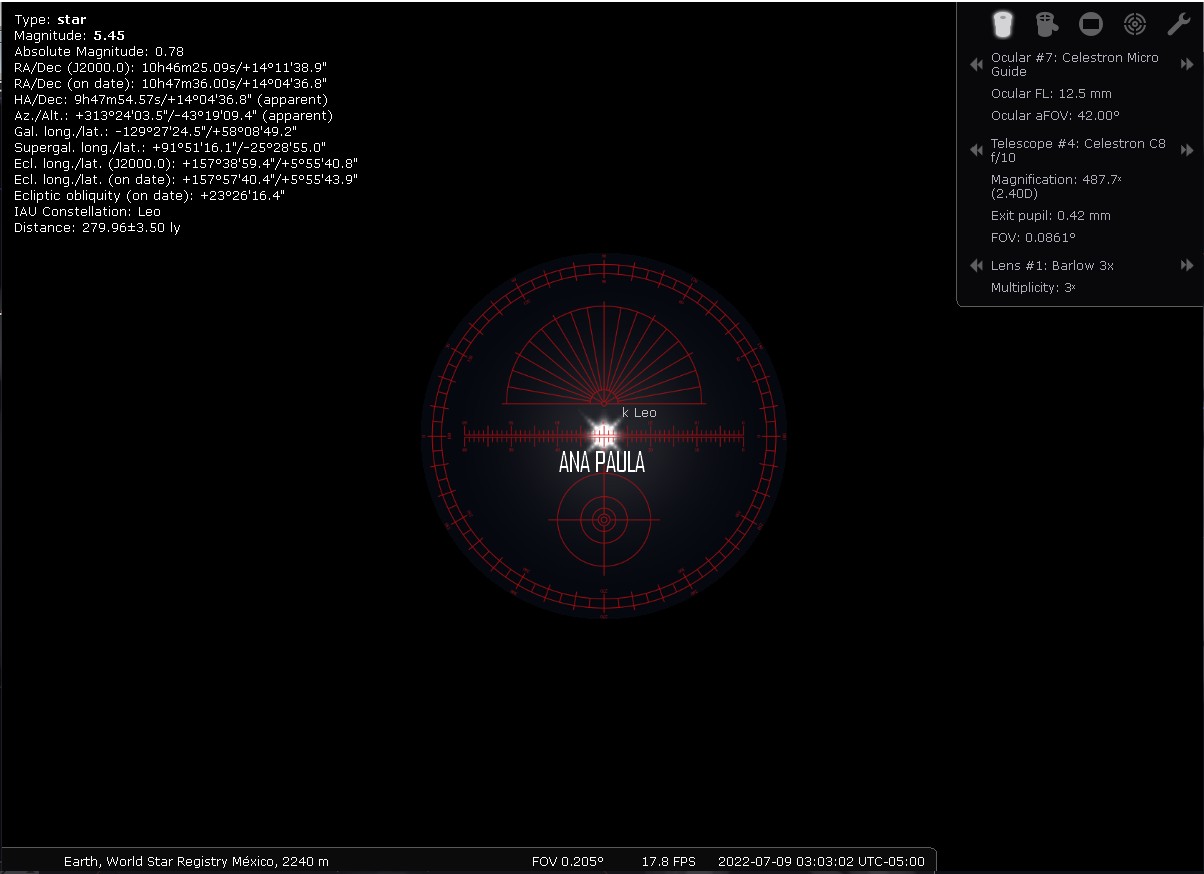The width and height of the screenshot is (1204, 874).
Task: Select next ocular after Celestron Micro Guide
Action: click(x=1187, y=65)
